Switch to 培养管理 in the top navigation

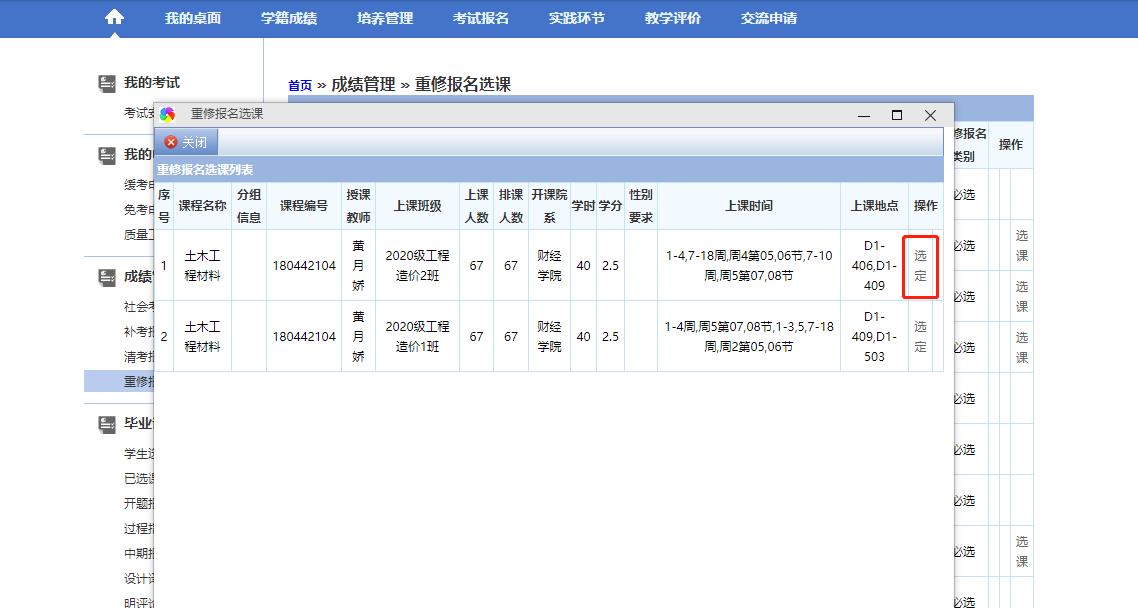pyautogui.click(x=385, y=18)
